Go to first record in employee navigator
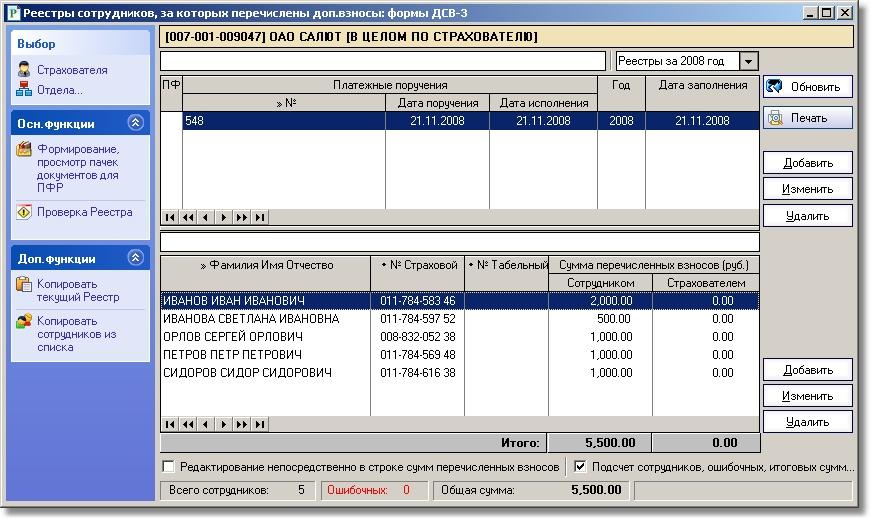 (x=170, y=424)
